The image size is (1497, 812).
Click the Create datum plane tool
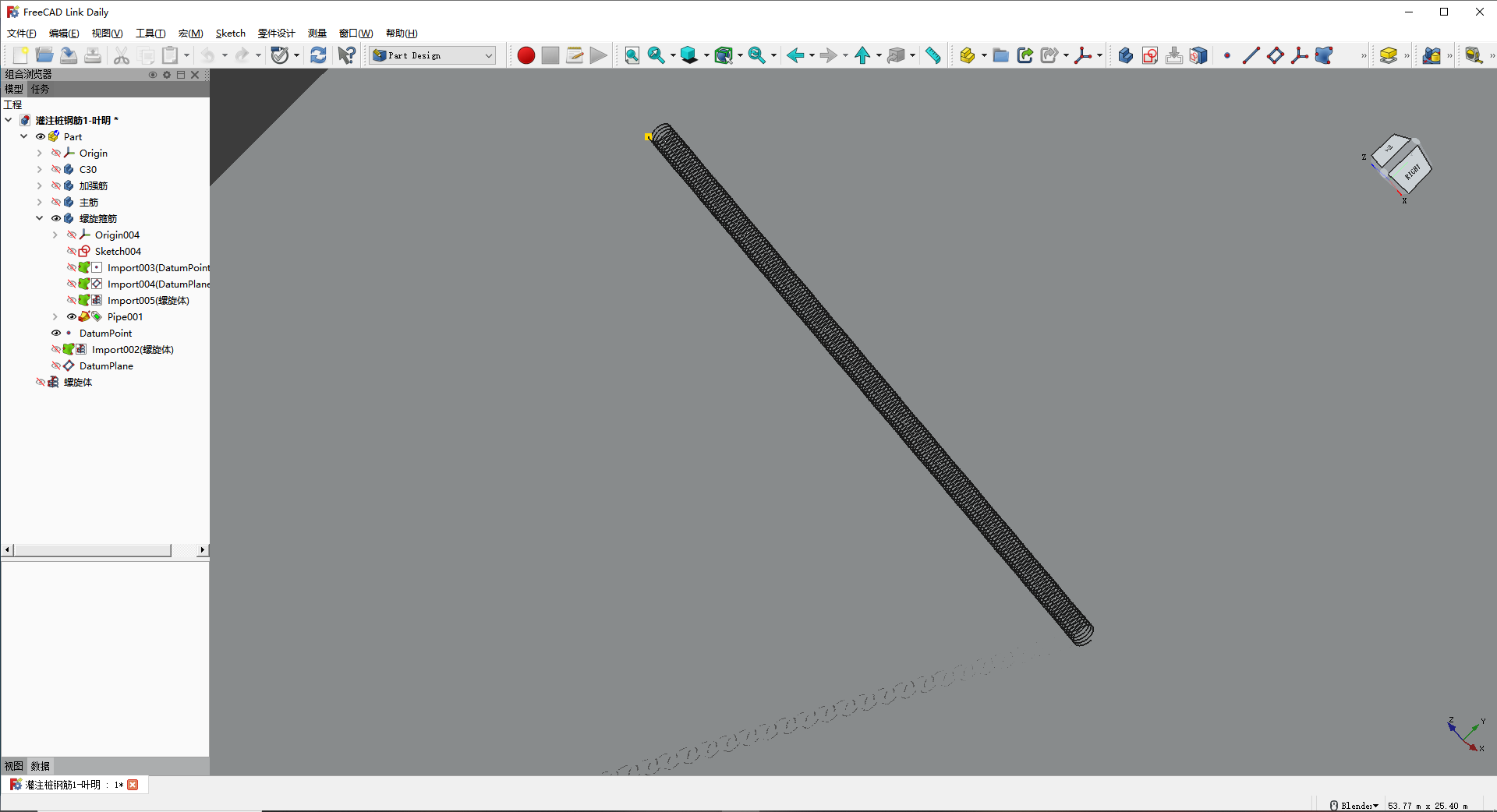tap(1275, 55)
